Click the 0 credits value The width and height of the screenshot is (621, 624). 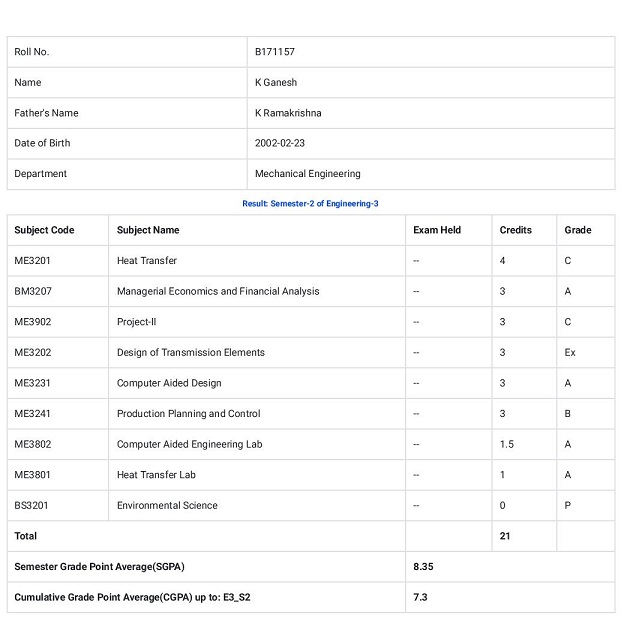502,506
